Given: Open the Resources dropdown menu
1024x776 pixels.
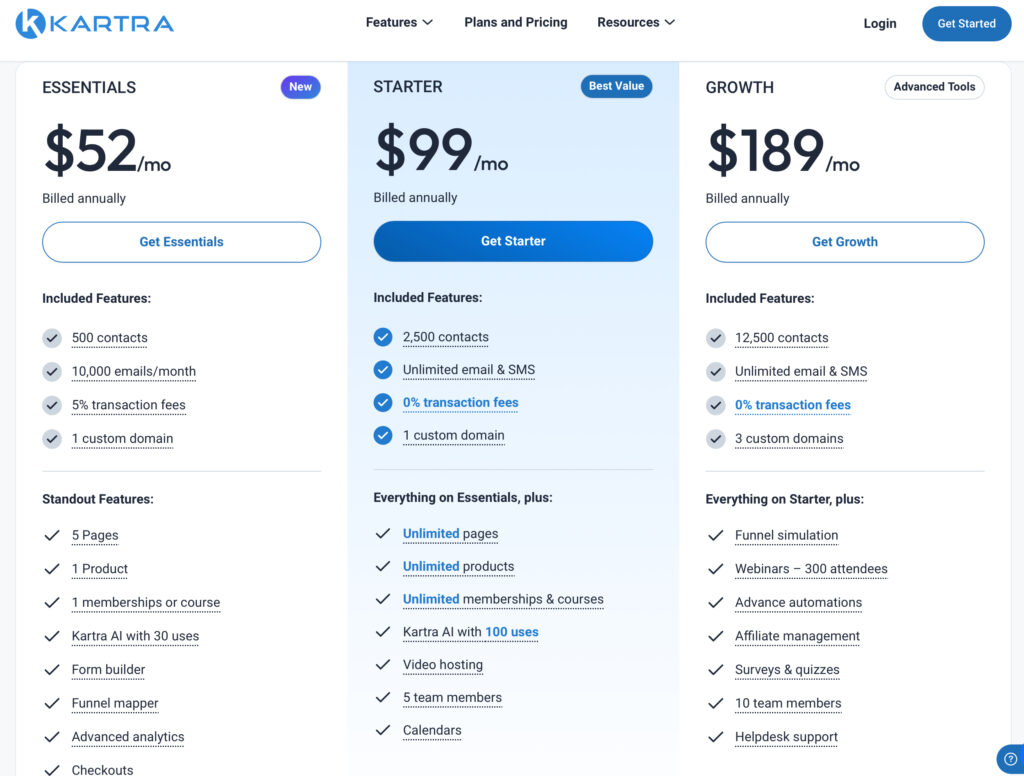Looking at the screenshot, I should point(635,21).
